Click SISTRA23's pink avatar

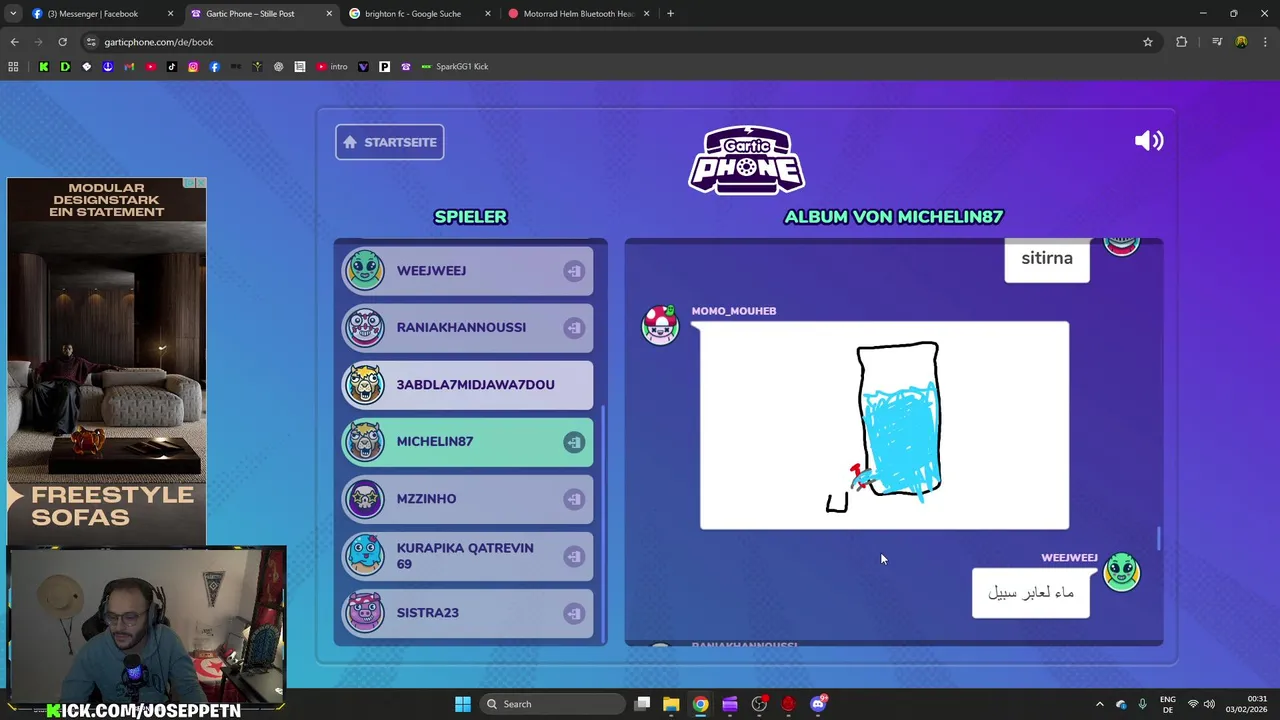364,612
